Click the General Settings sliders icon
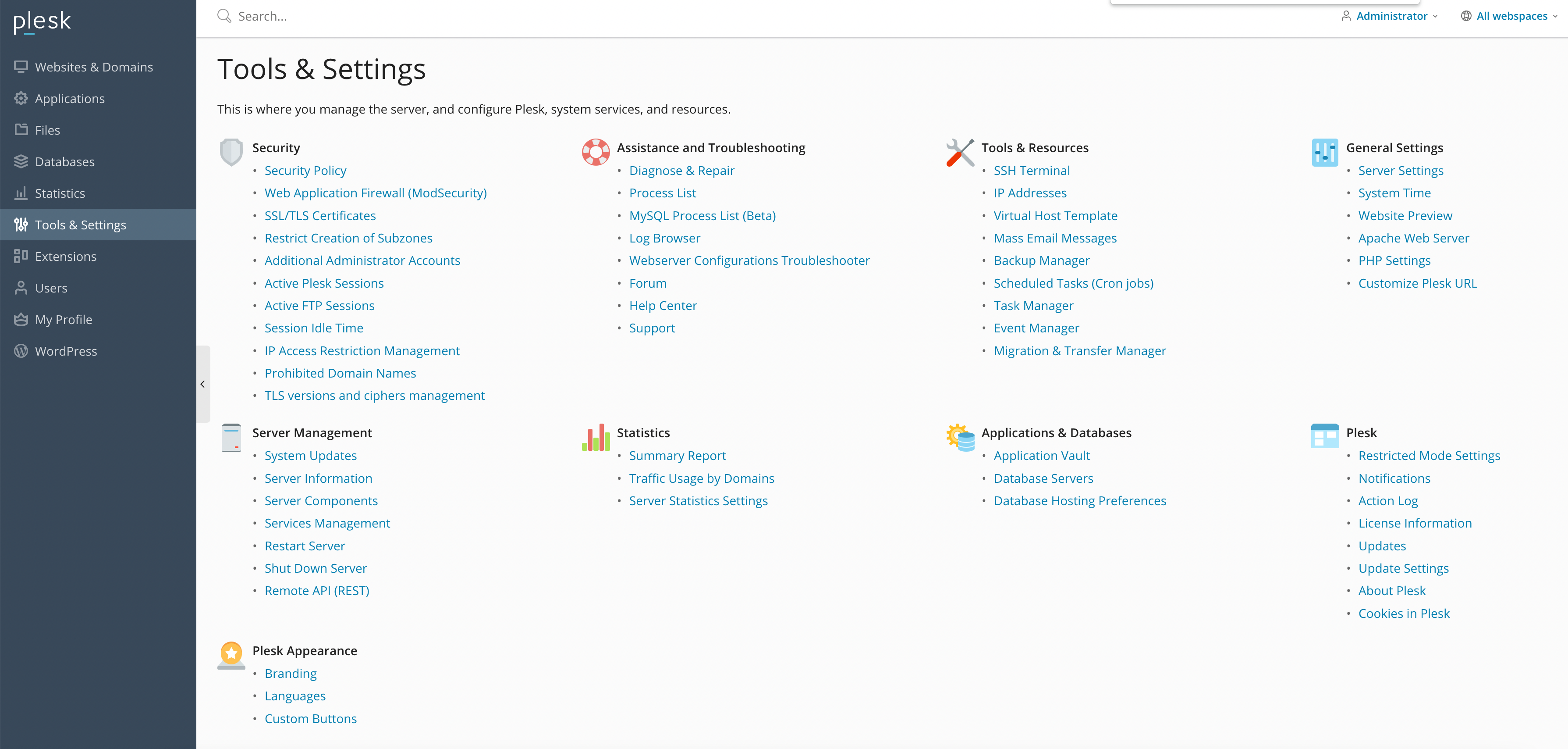The height and width of the screenshot is (749, 1568). [1325, 152]
